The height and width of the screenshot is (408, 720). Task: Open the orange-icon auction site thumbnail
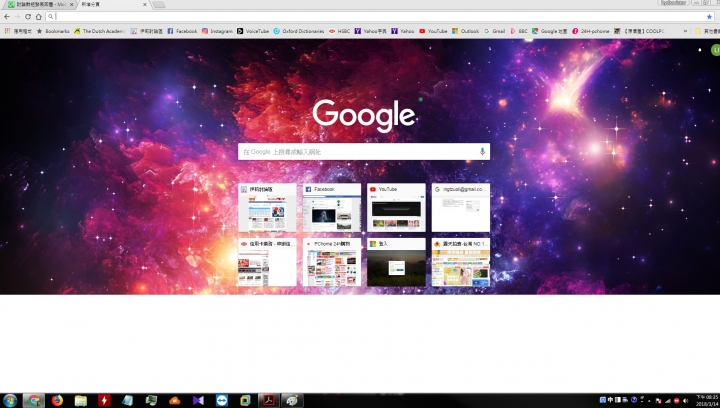pos(461,262)
